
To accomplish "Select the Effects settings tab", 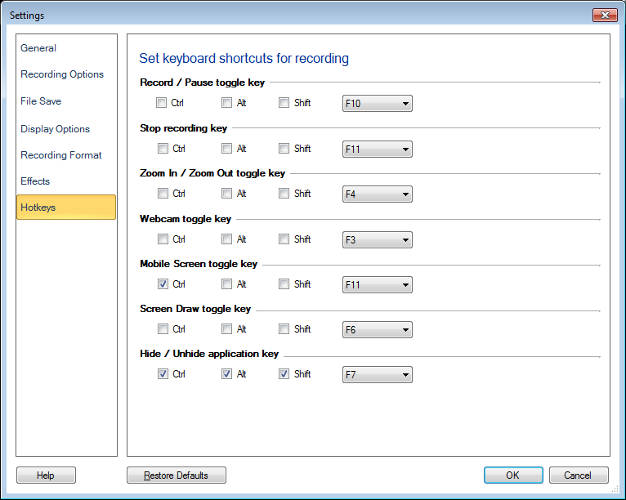I will coord(35,181).
